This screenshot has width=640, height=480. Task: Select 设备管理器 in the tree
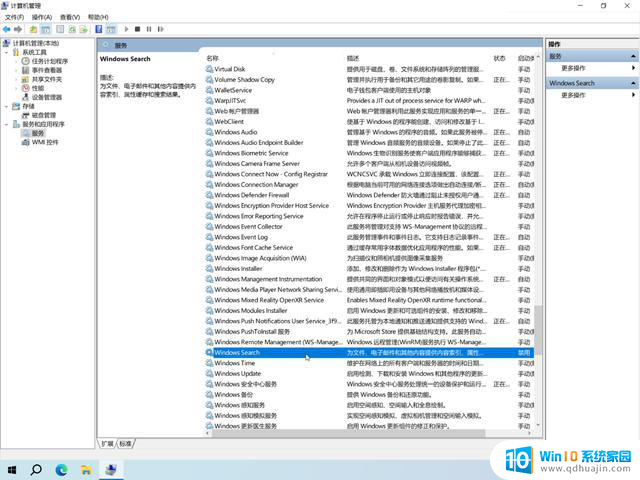[x=47, y=97]
